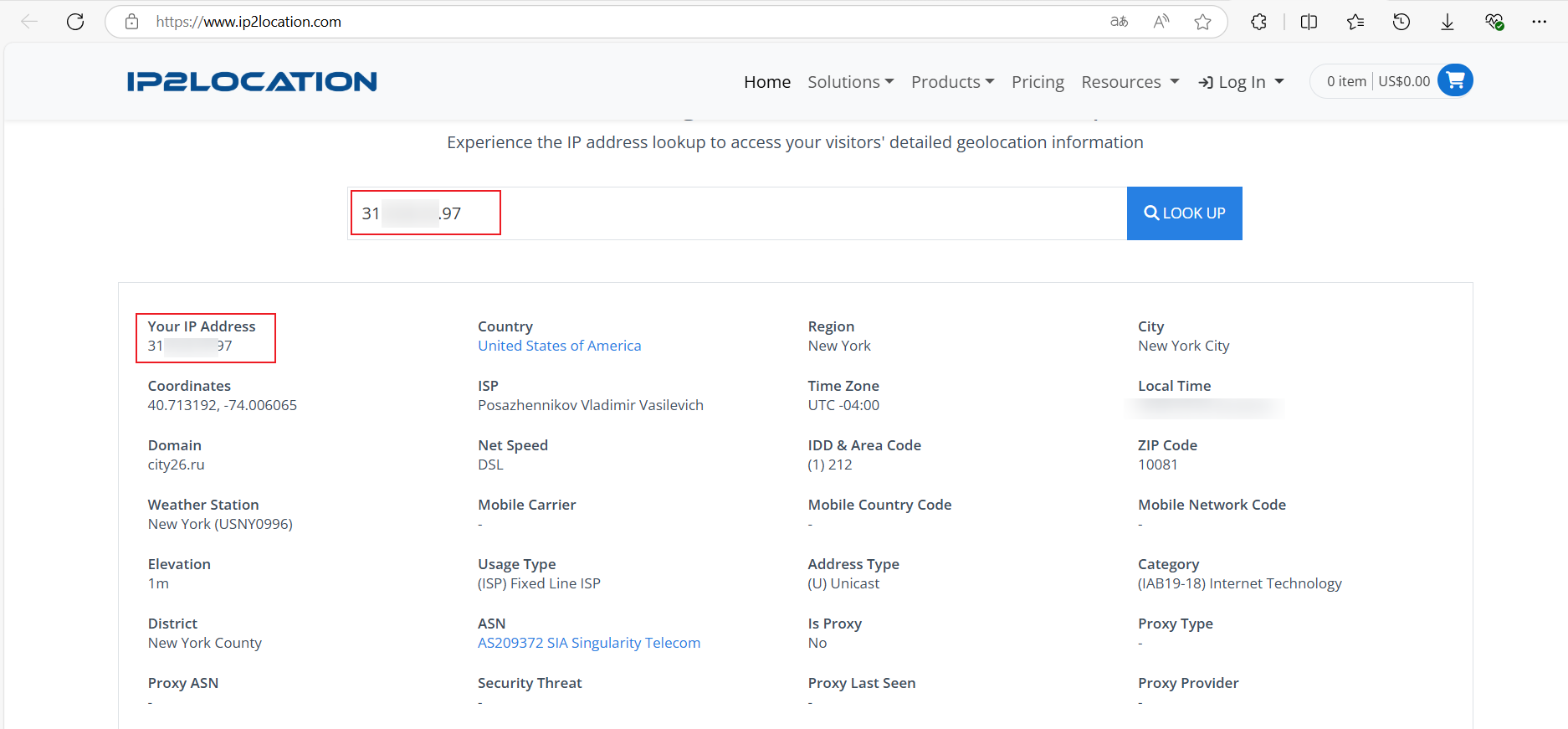Image resolution: width=1568 pixels, height=729 pixels.
Task: Open browser history icon
Action: tap(1401, 22)
